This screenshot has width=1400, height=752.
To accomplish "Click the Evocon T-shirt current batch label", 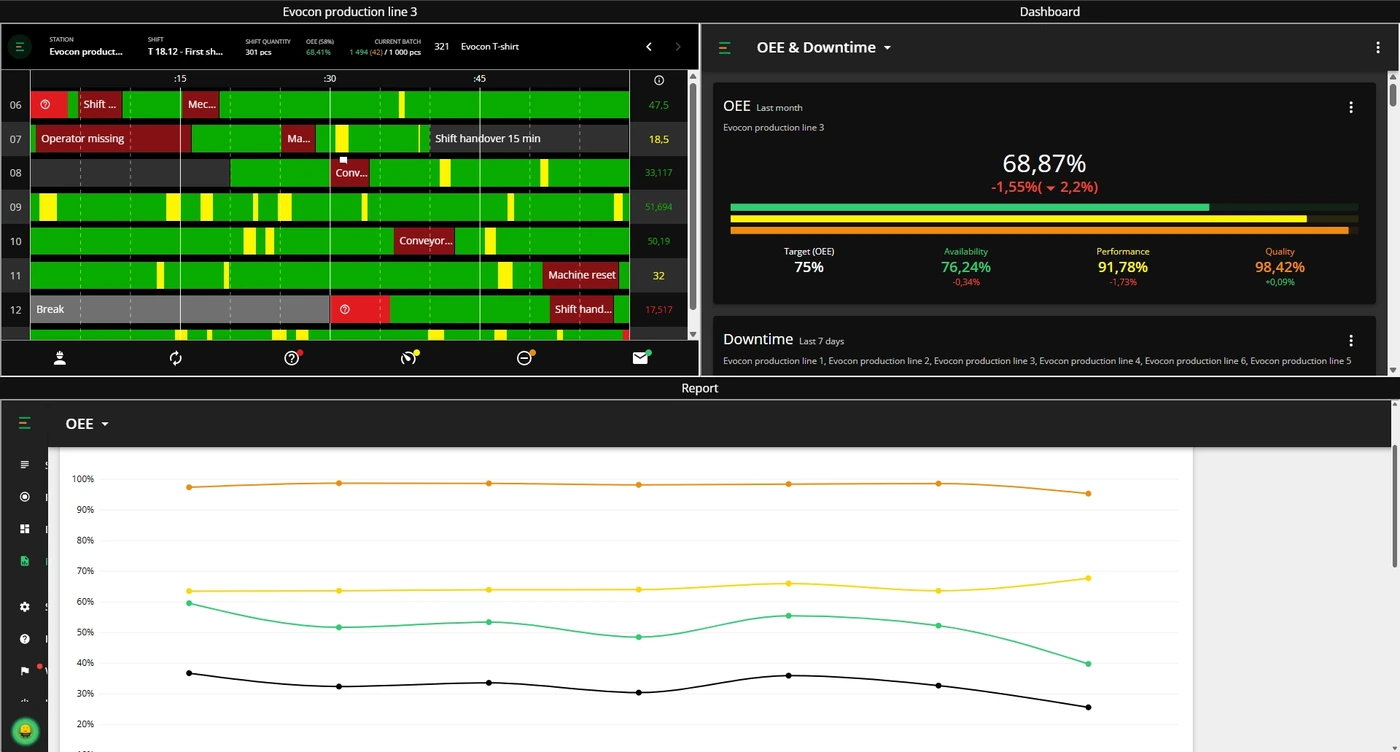I will point(490,47).
